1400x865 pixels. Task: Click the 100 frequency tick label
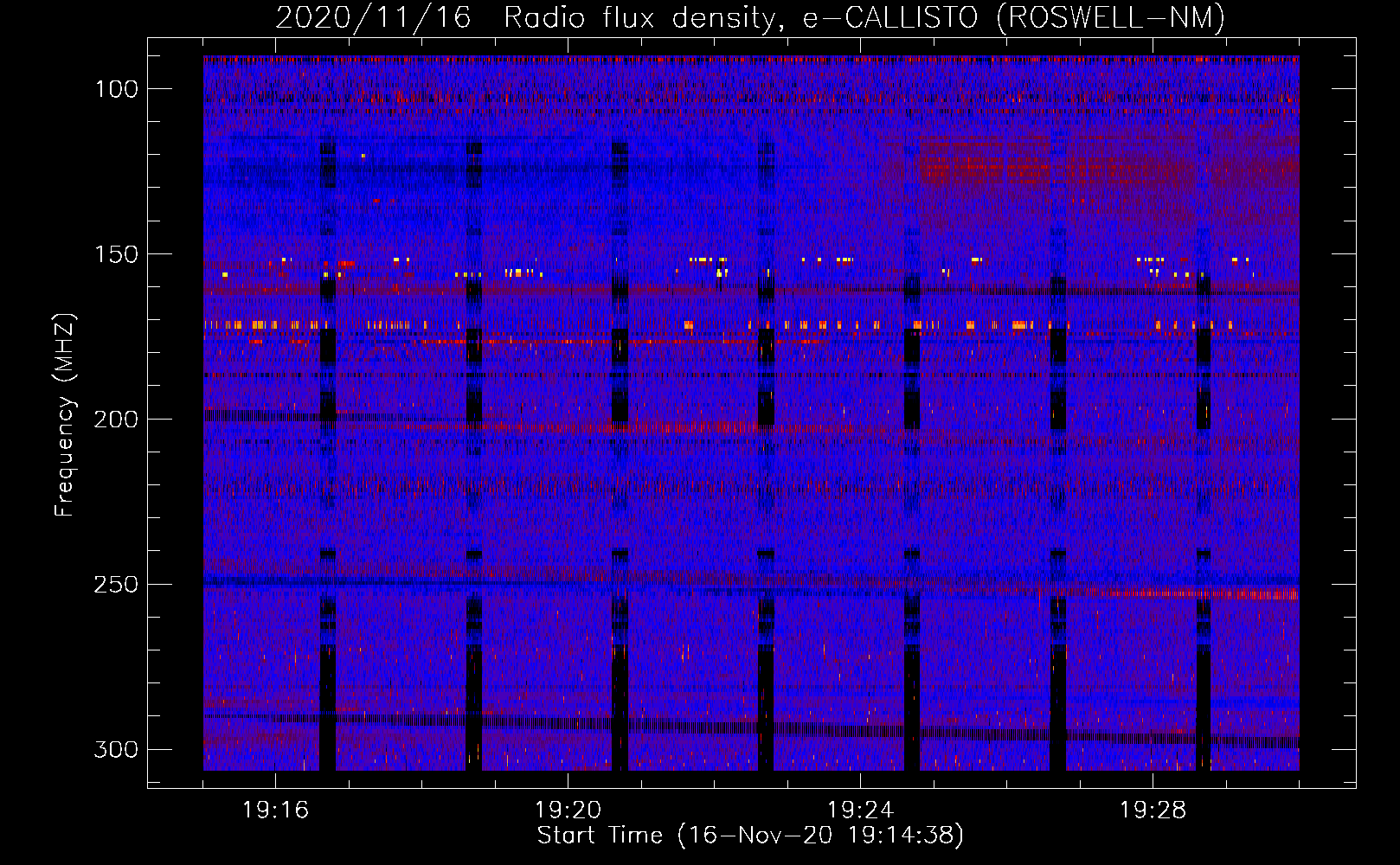click(117, 89)
